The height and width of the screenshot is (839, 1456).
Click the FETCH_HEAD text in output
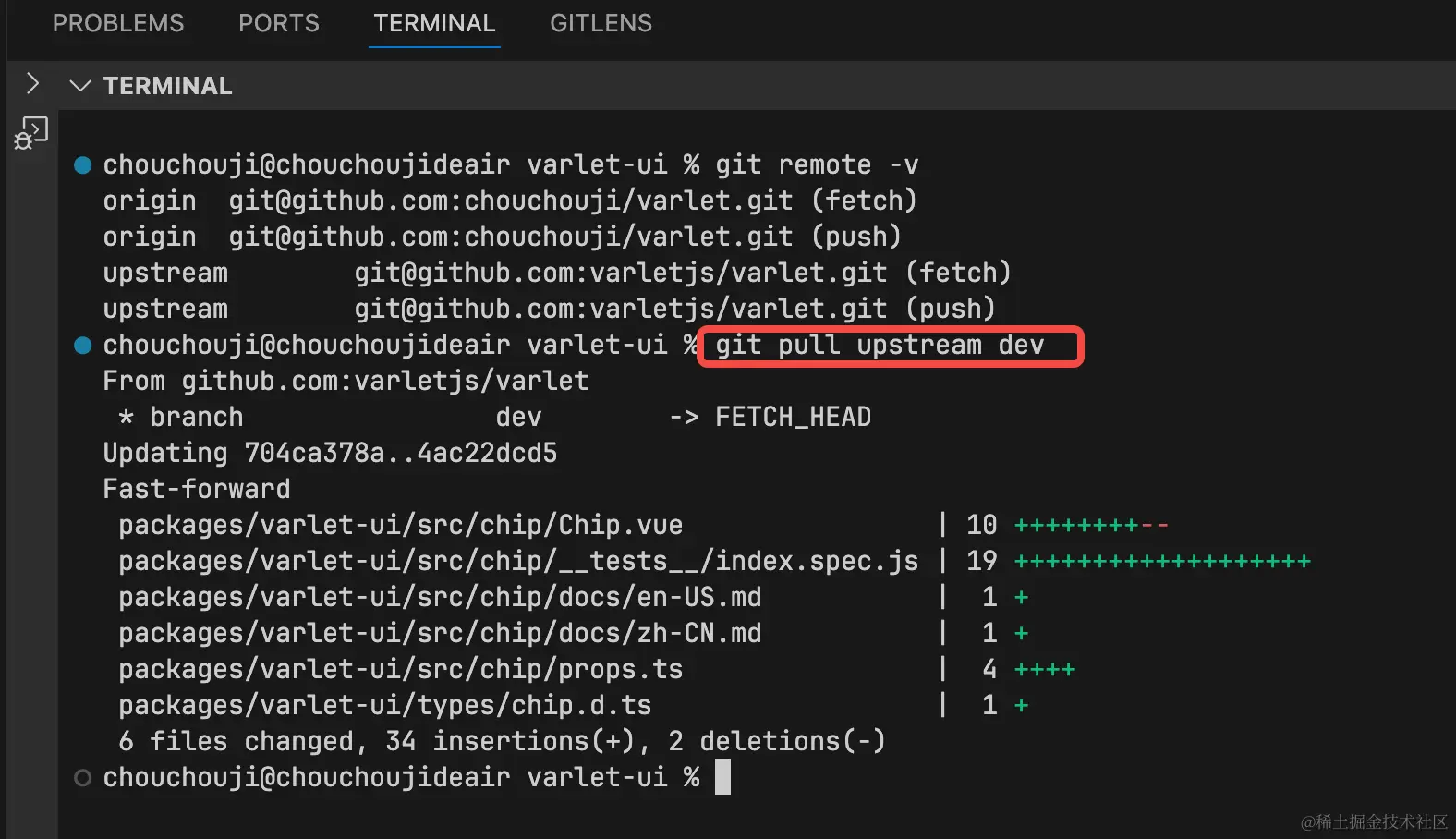793,418
